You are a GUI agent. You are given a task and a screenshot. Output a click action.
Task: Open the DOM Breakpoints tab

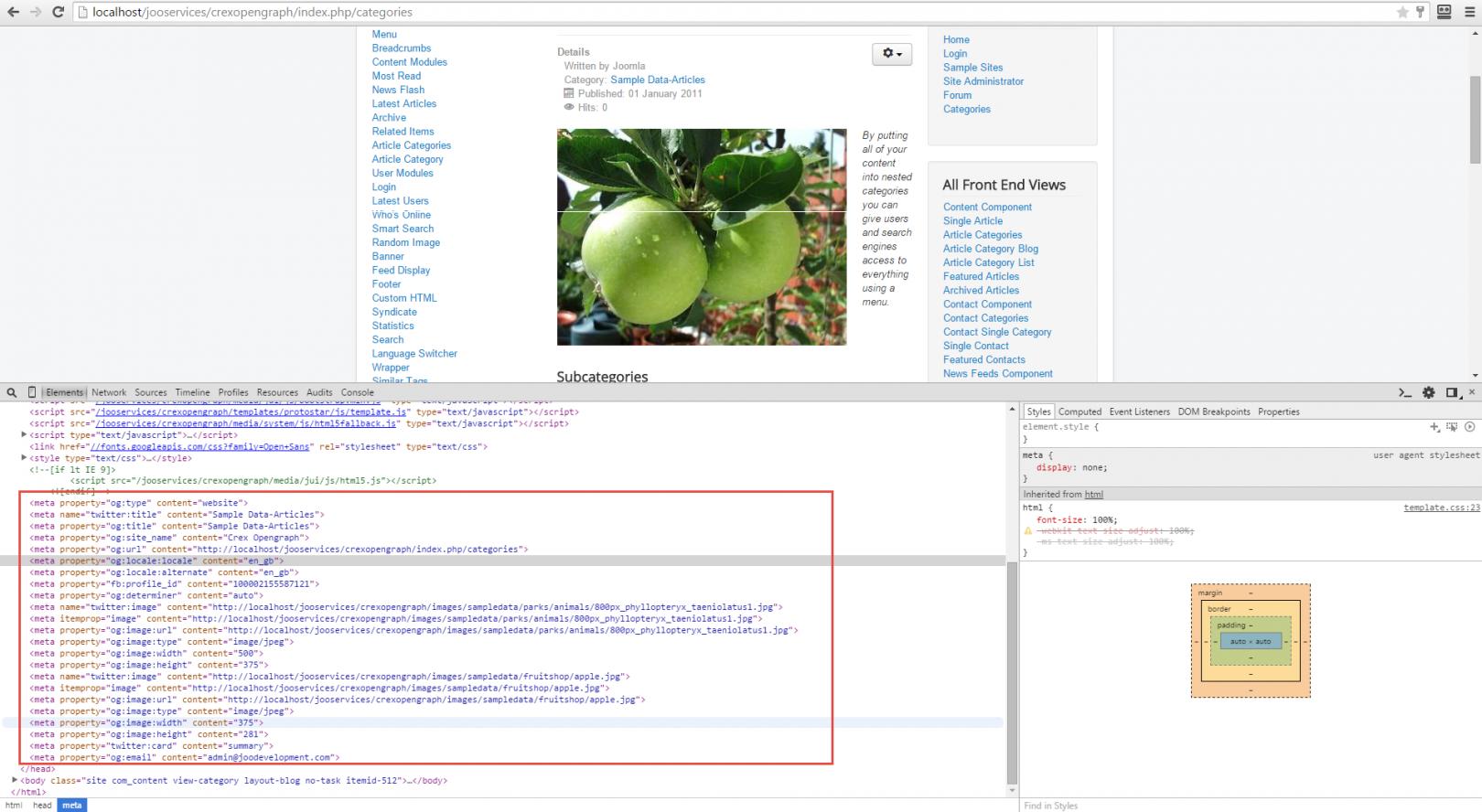(1214, 411)
